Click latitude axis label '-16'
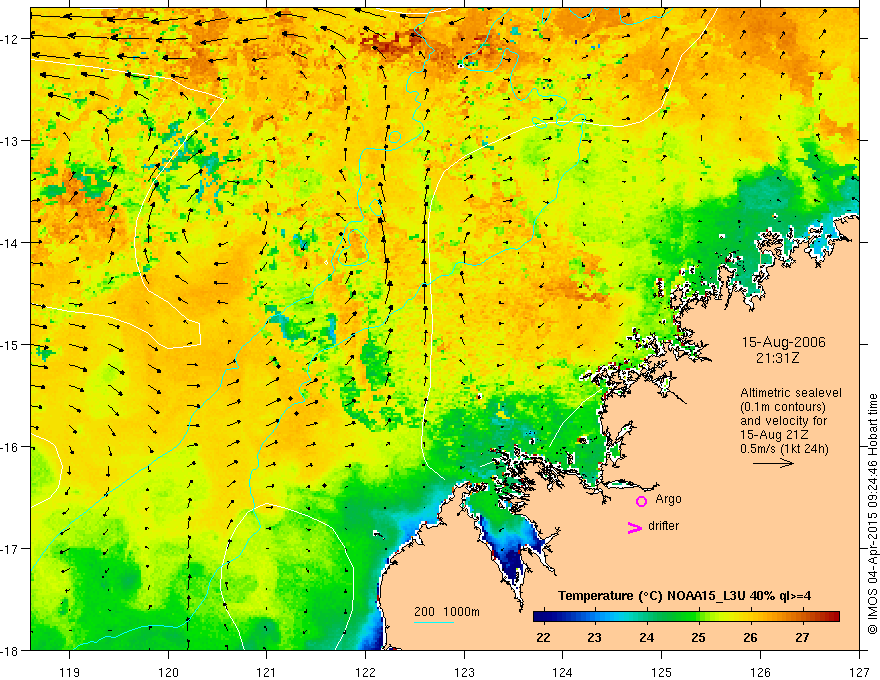 click(10, 447)
